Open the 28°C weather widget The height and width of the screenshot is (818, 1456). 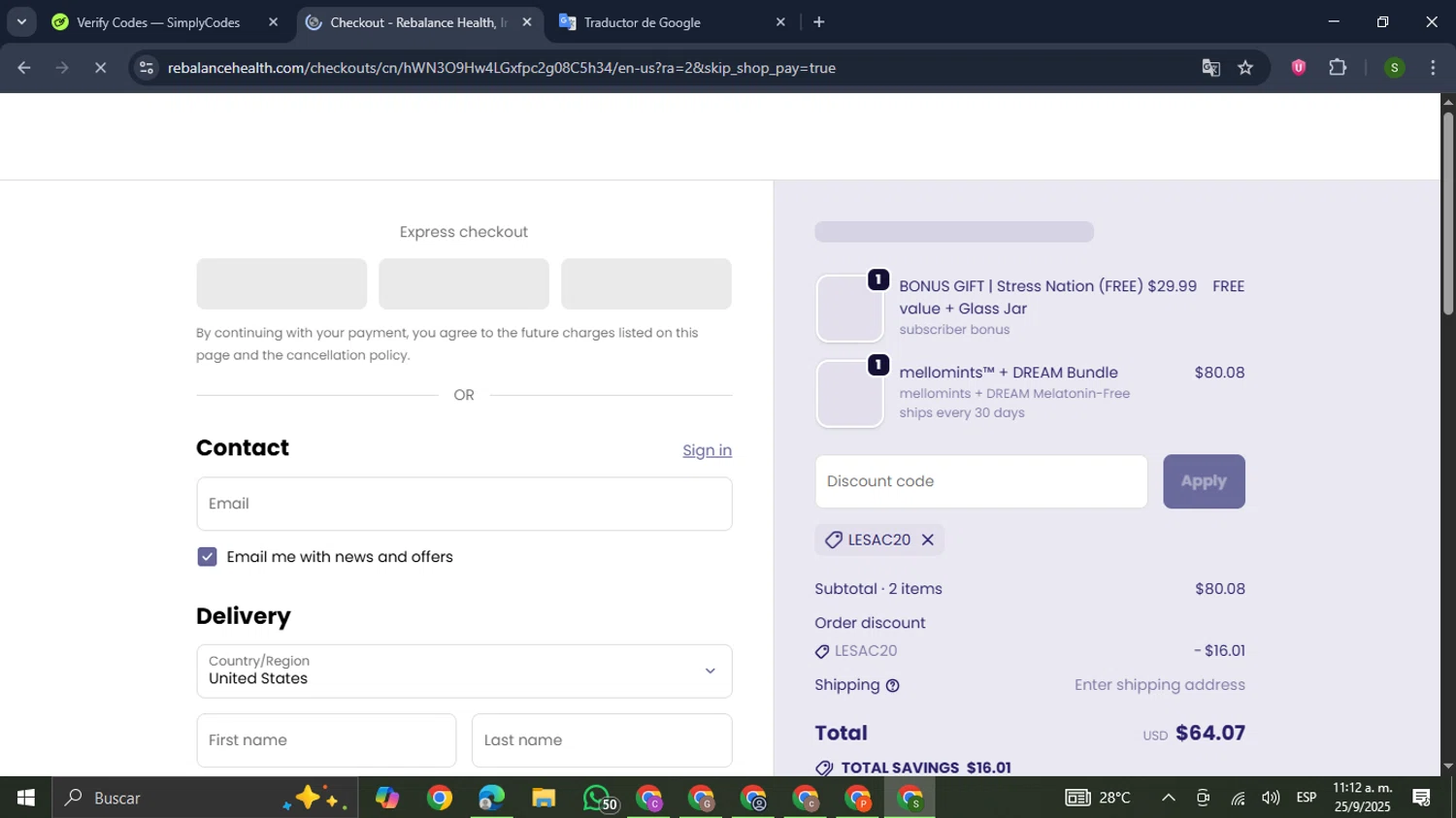click(1099, 798)
